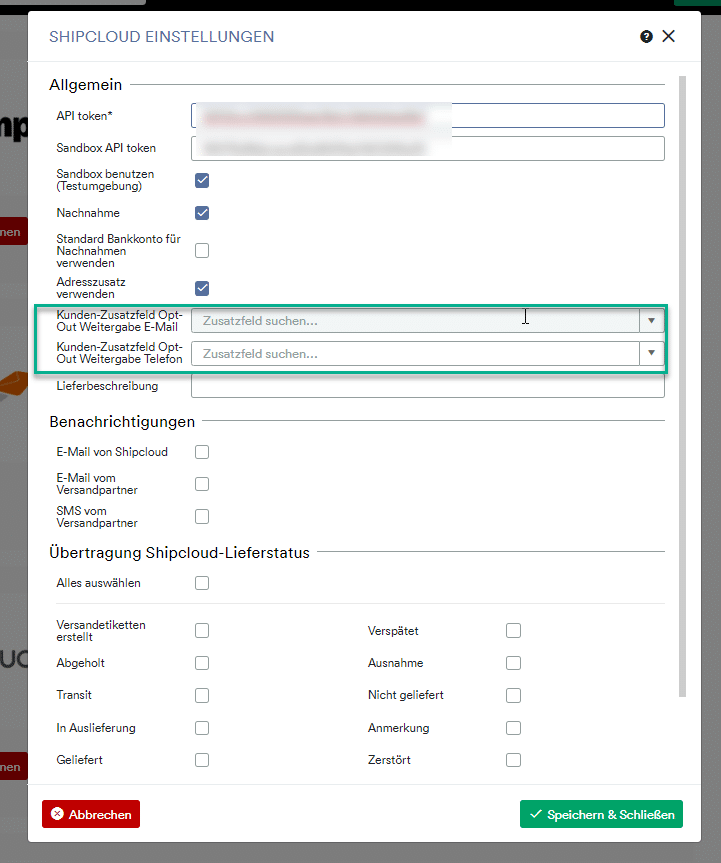Screen dimensions: 721x863
Task: Uncheck Sandbox benutzen (Testumgebung)
Action: [x=202, y=180]
